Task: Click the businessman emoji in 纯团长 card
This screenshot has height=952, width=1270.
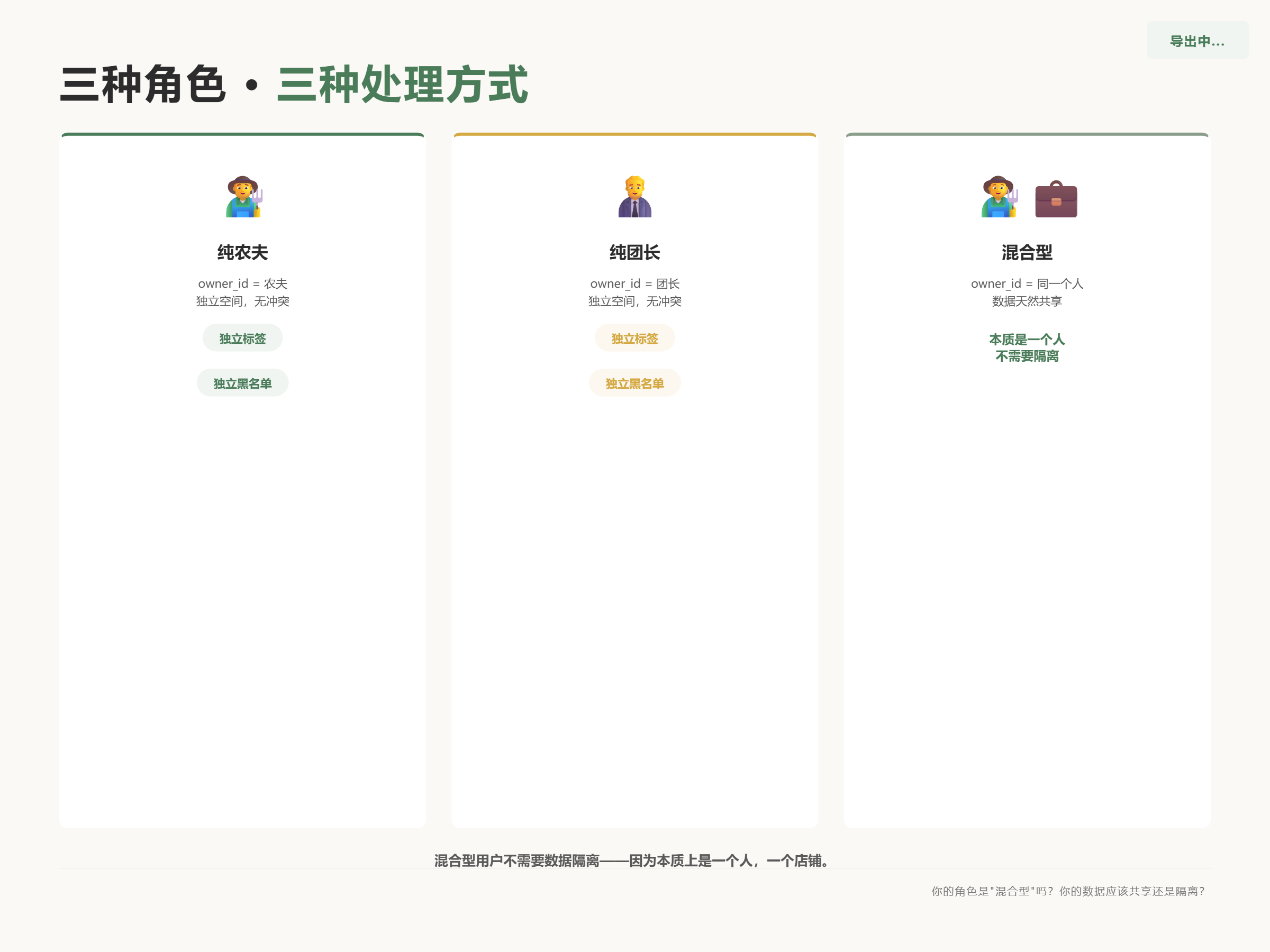Action: [635, 196]
